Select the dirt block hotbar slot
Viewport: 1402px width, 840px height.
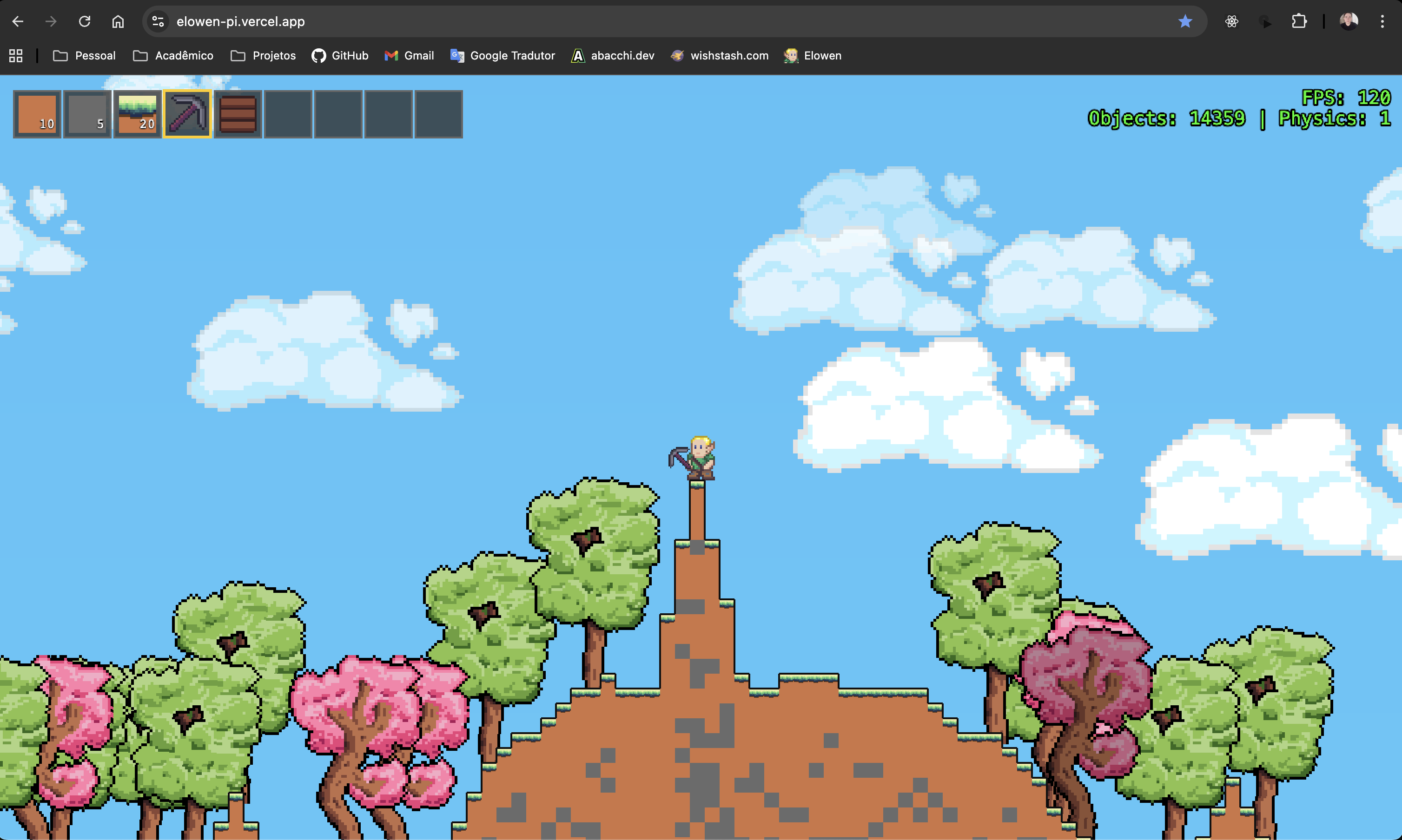[37, 114]
